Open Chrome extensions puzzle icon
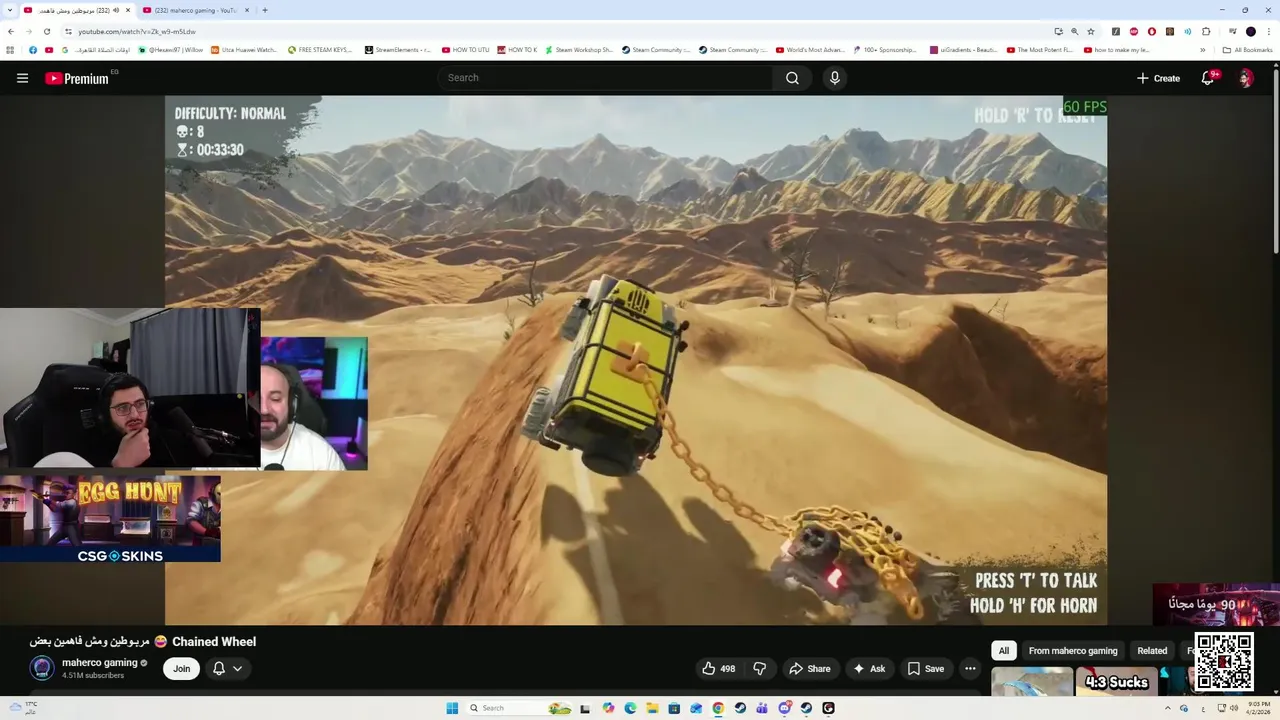 coord(1206,31)
